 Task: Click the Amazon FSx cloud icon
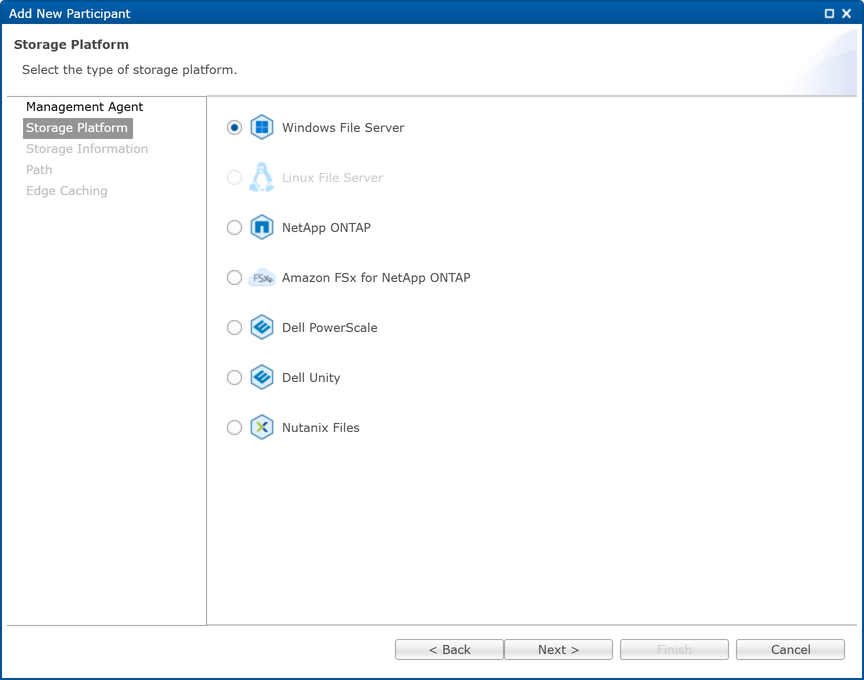[x=262, y=278]
